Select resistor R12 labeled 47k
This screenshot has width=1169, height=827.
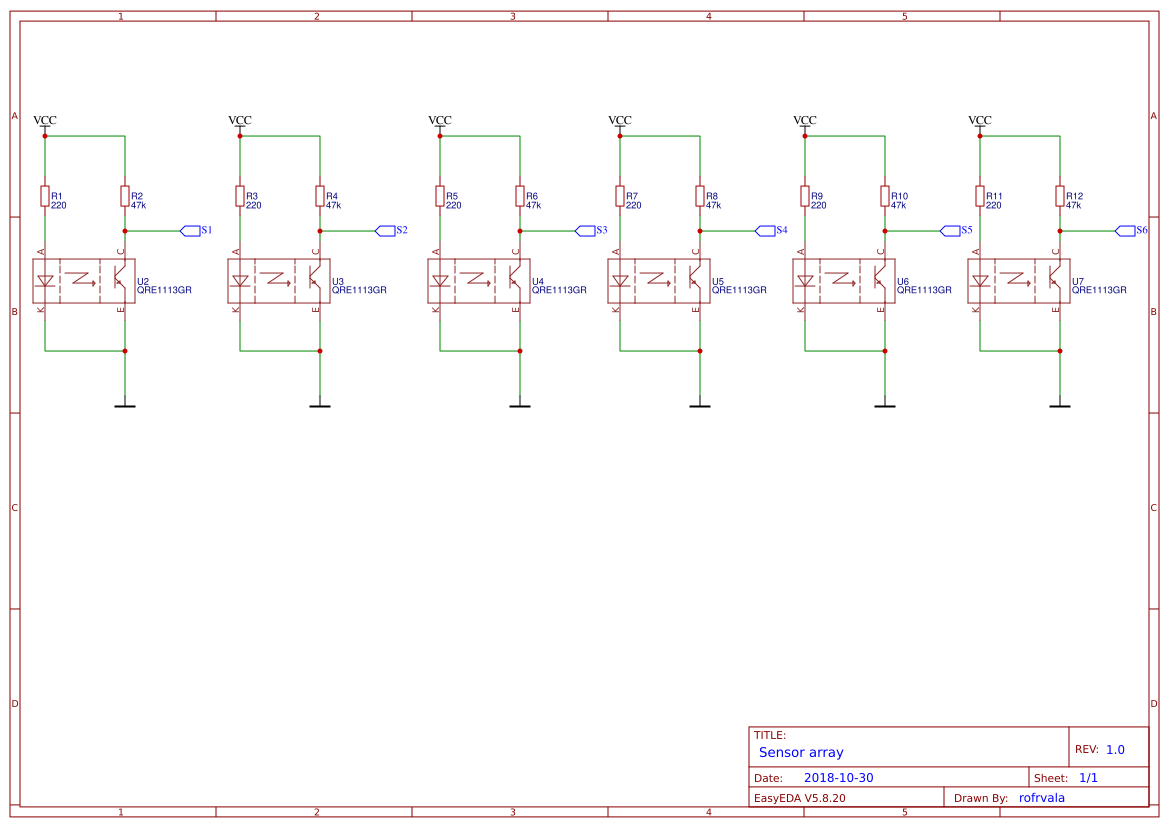tap(1059, 196)
